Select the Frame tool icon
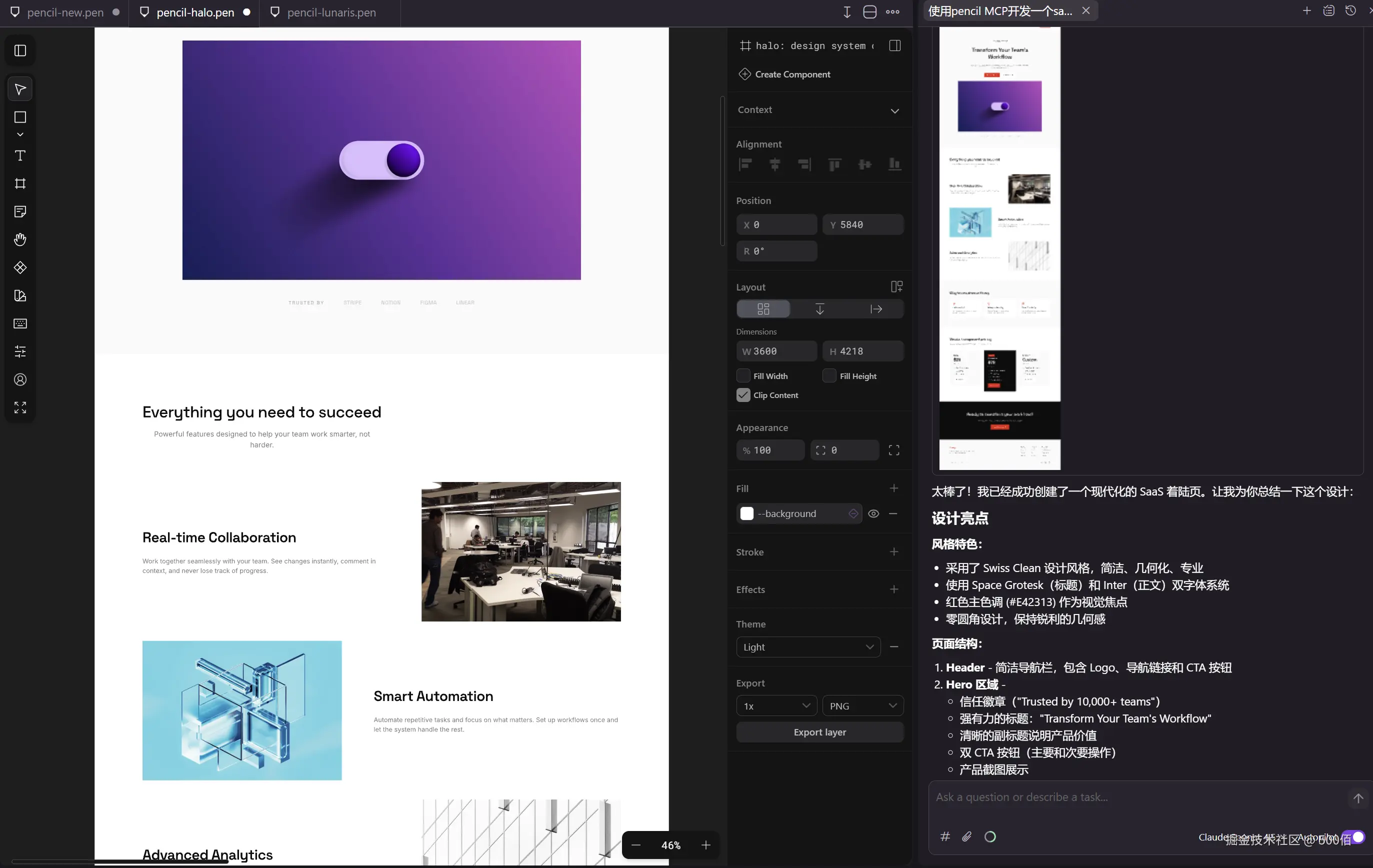Screen dimensions: 1373x868 pos(20,183)
